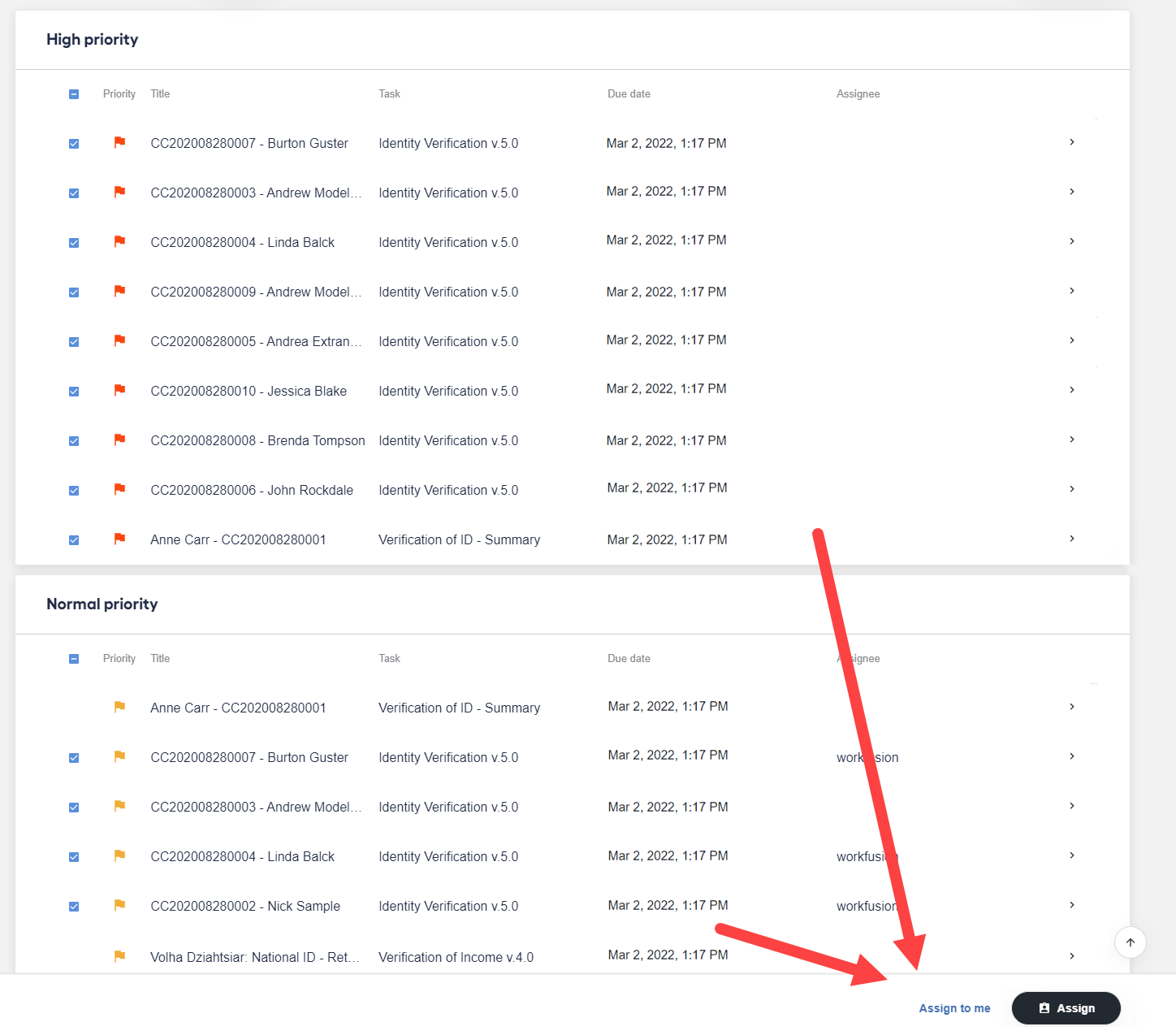Uncheck the John Rockdale task checkbox
The height and width of the screenshot is (1035, 1176).
tap(74, 491)
